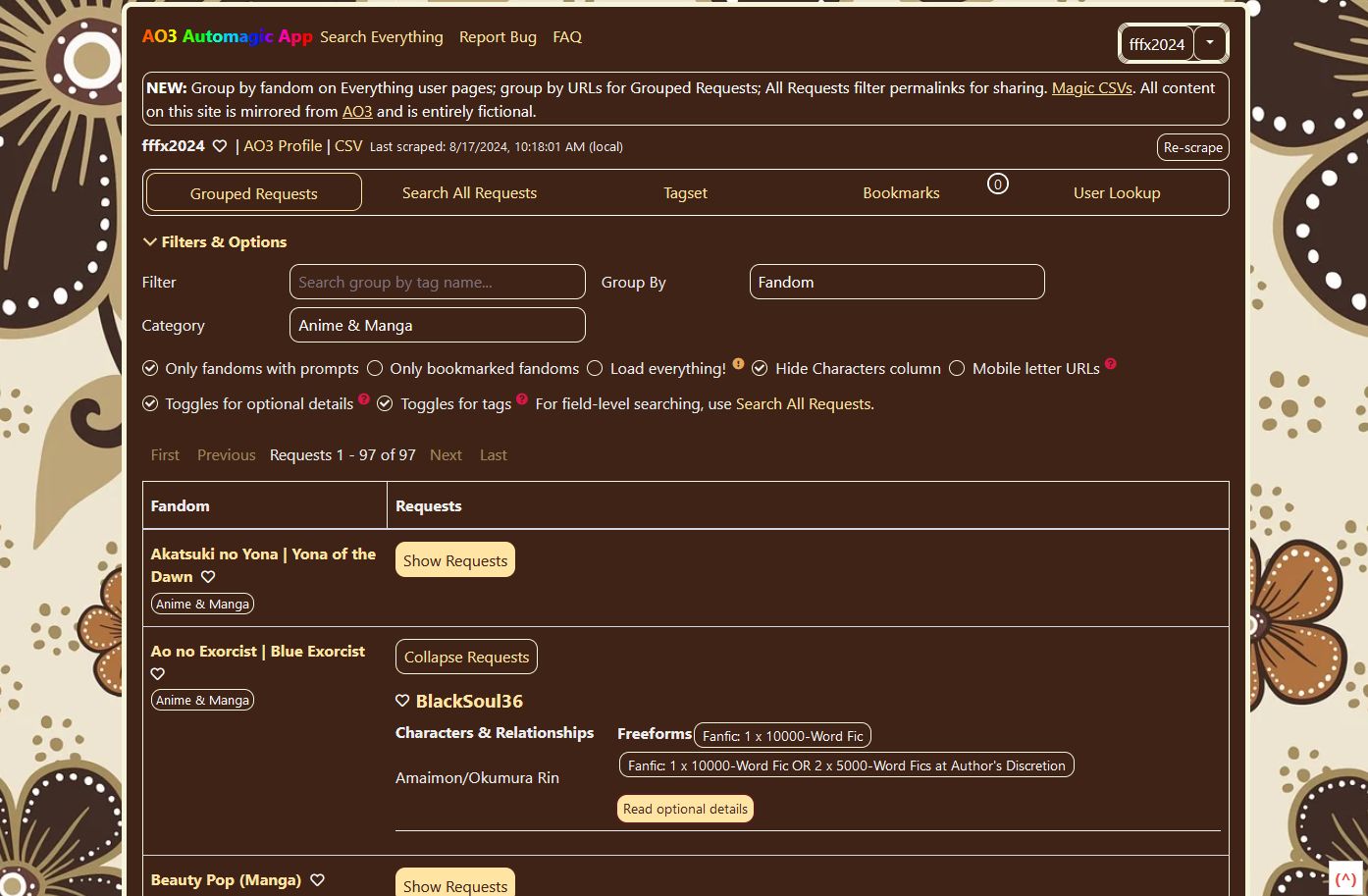Open Akatsuki no Yona fandom title

click(263, 565)
